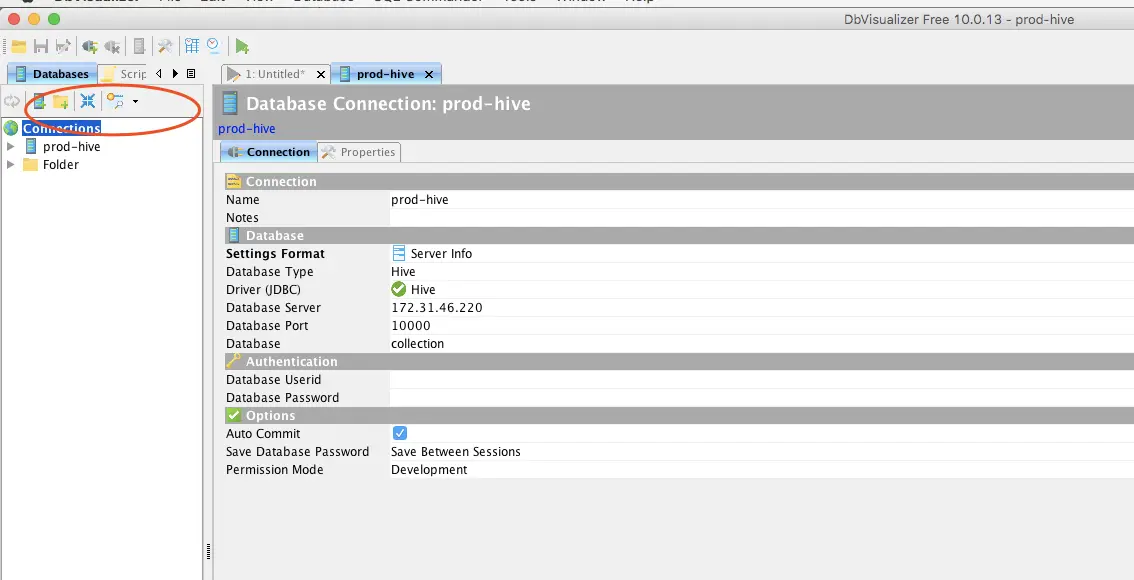The image size is (1134, 580).
Task: Close the prod-hive editor tab
Action: pos(429,74)
